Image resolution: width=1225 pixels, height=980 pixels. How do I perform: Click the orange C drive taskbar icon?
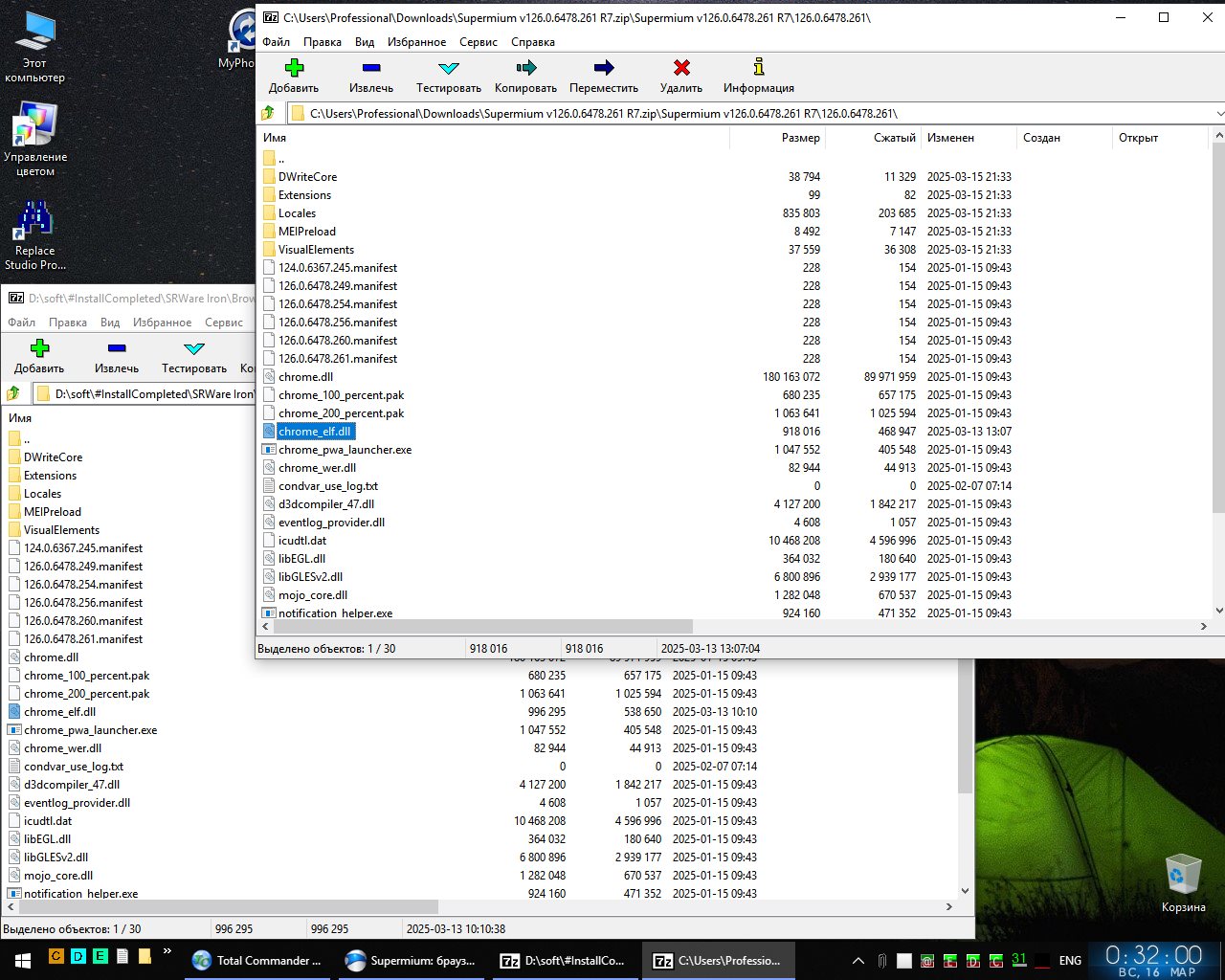(56, 956)
